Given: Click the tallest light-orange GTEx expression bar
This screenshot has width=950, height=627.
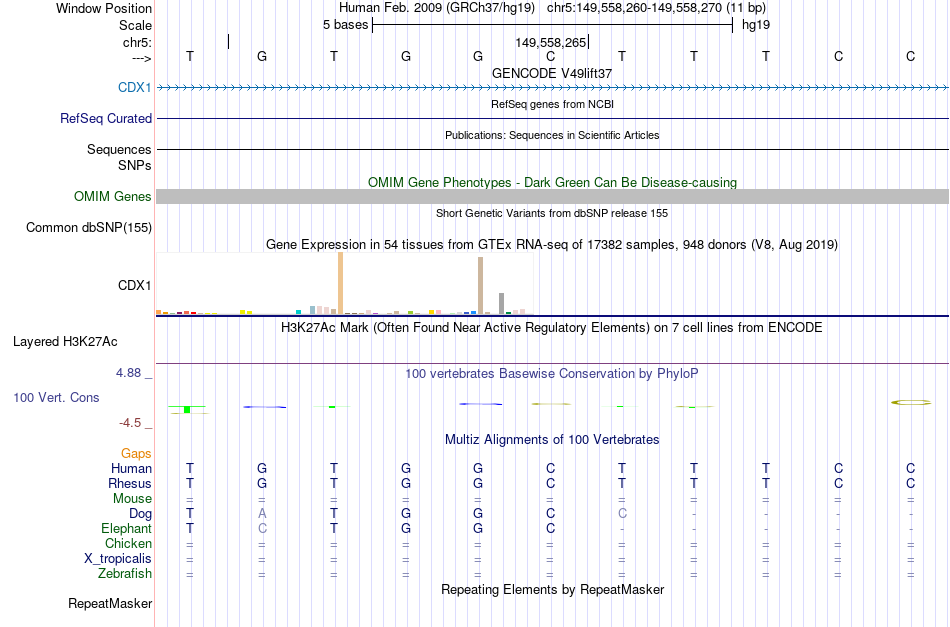Looking at the screenshot, I should tap(340, 283).
